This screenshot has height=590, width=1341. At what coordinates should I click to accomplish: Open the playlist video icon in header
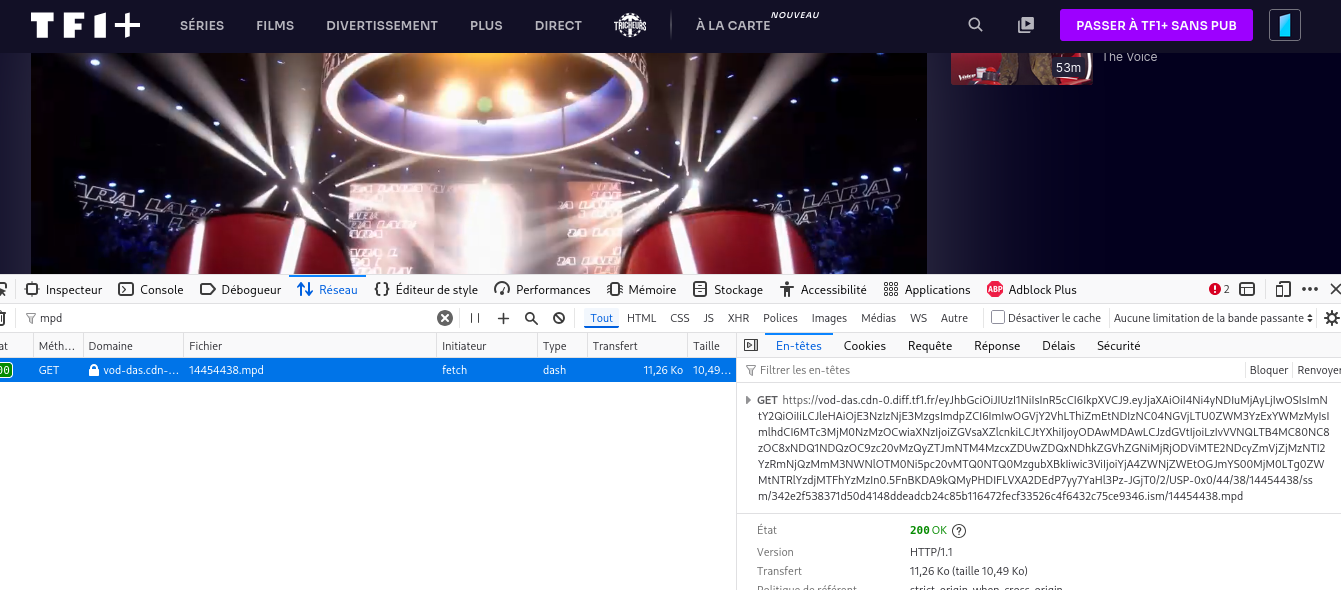pos(1026,25)
